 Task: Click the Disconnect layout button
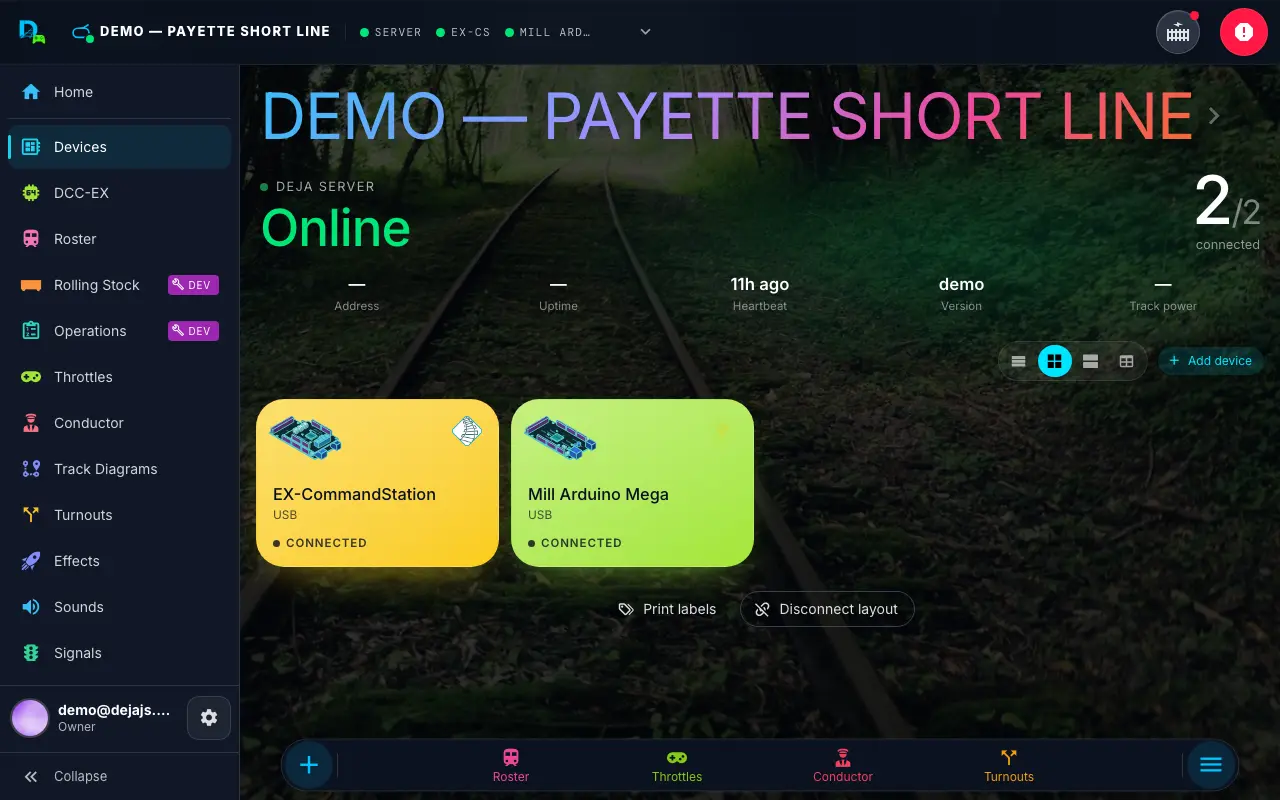827,609
